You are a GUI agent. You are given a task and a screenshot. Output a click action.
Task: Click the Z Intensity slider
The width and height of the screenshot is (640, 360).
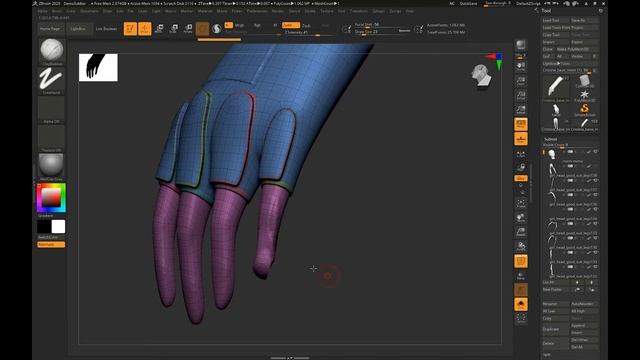pyautogui.click(x=310, y=33)
